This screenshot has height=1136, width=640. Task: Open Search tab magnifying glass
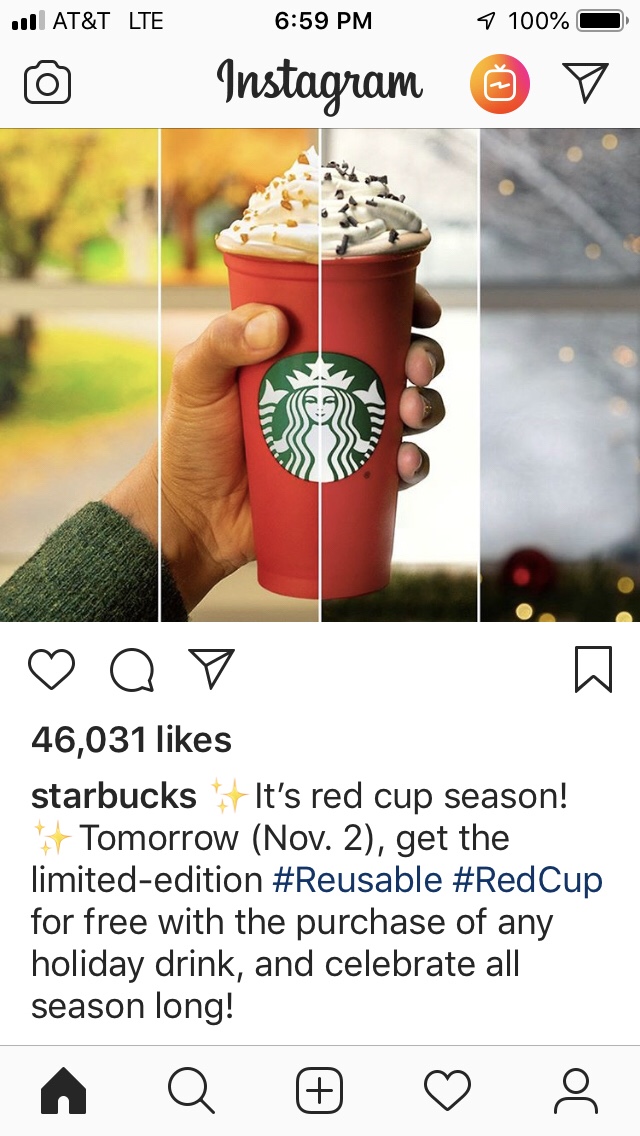[x=191, y=1090]
